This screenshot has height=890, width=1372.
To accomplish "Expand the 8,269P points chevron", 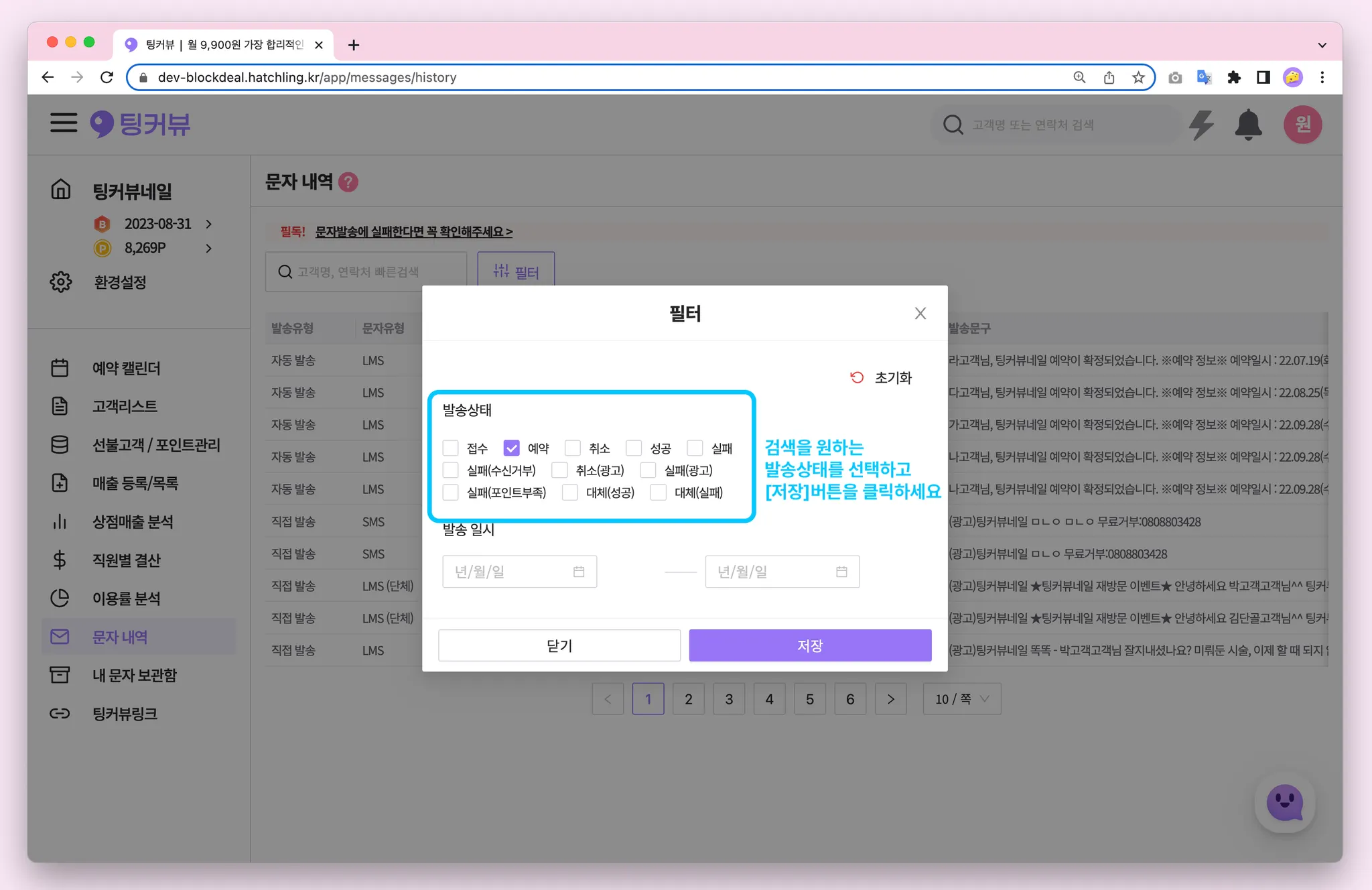I will tap(209, 249).
